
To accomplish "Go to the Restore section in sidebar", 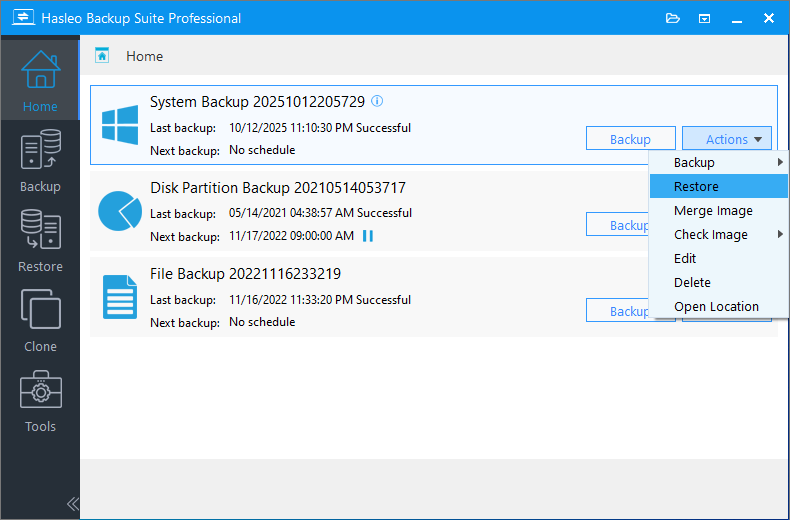I will pos(40,241).
